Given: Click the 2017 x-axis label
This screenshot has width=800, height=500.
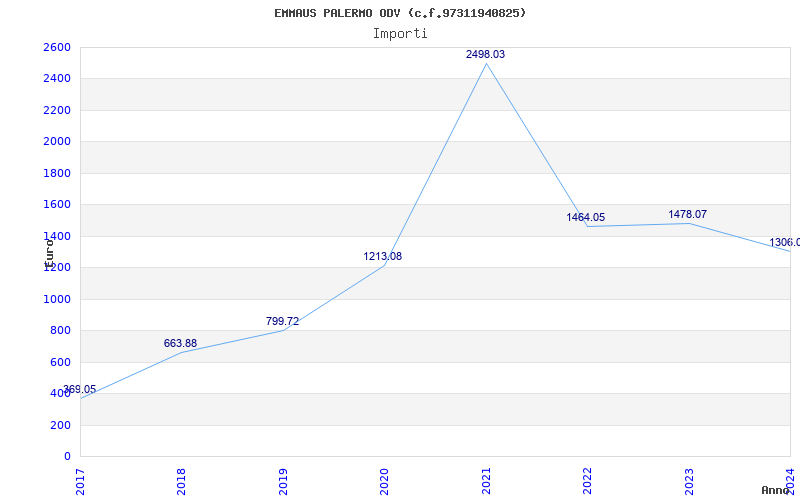Looking at the screenshot, I should click(x=80, y=482).
